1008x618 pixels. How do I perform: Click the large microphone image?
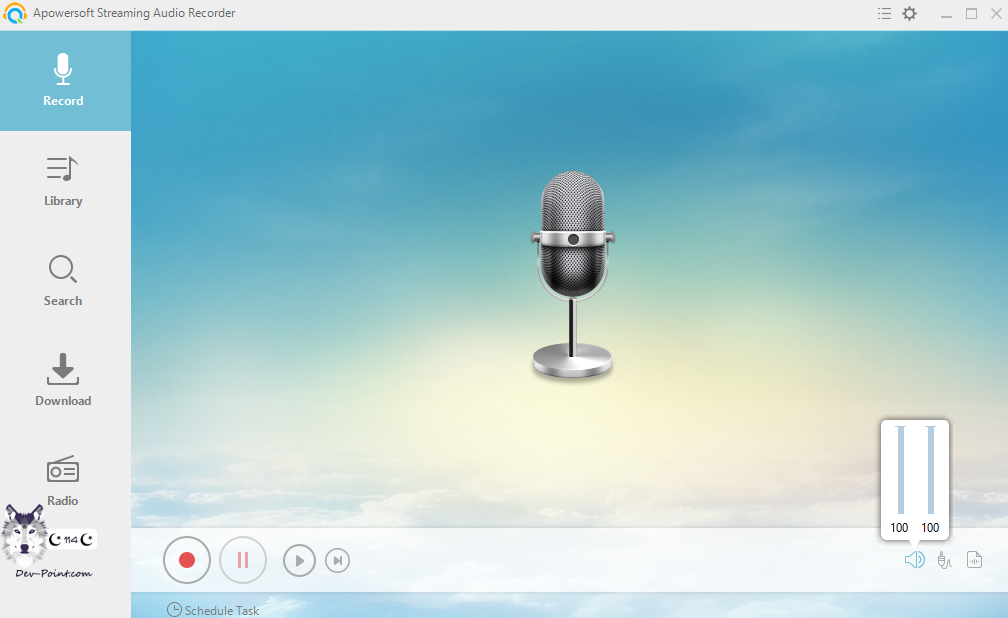coord(572,275)
